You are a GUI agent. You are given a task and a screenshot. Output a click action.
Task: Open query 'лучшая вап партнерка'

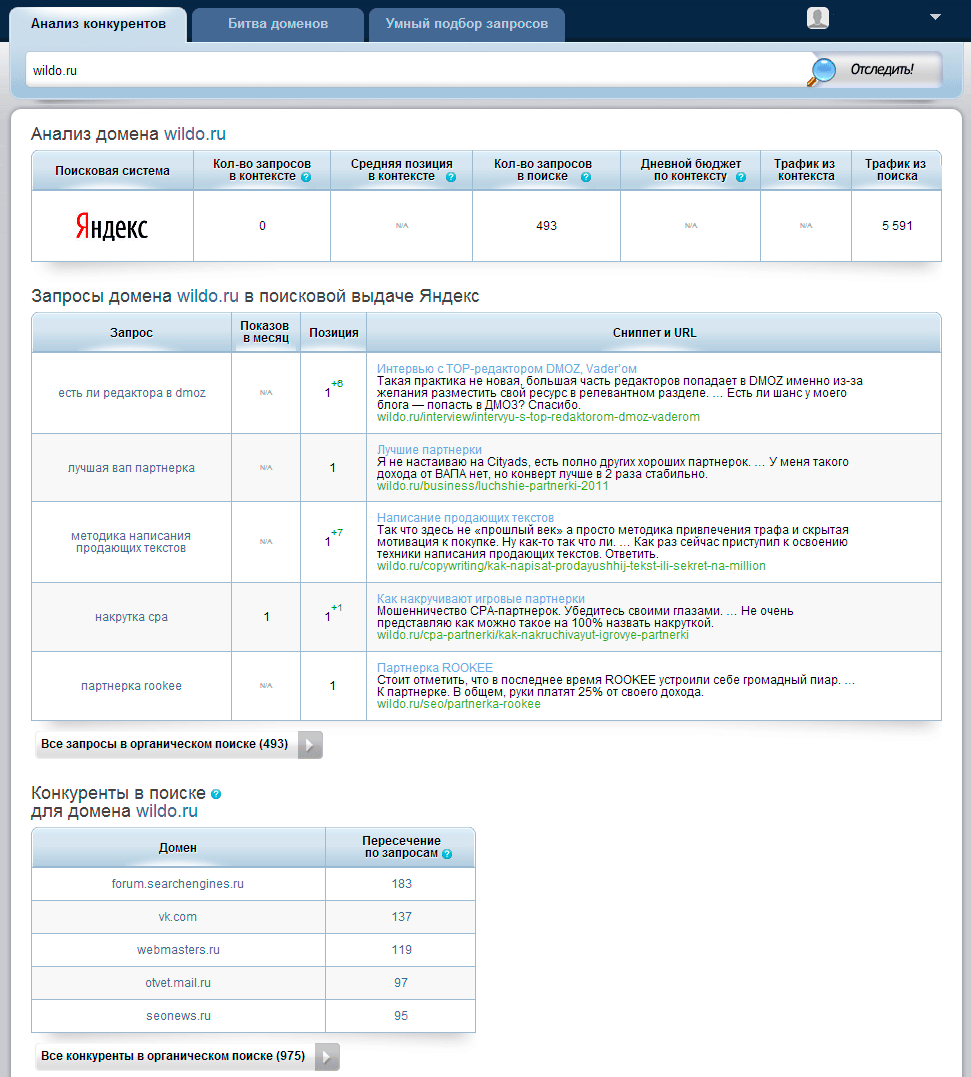[x=131, y=468]
